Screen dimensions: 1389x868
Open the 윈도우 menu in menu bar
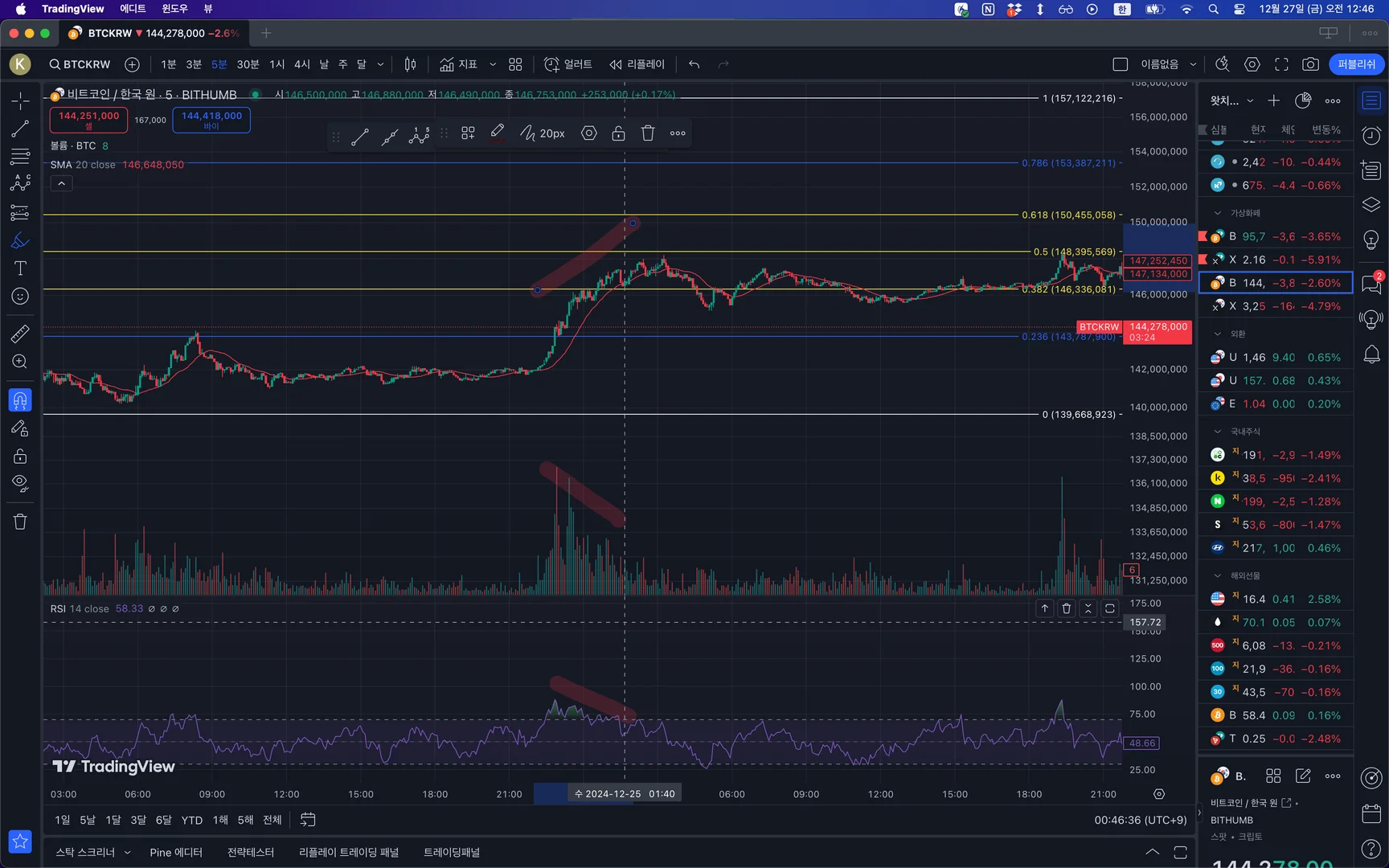tap(174, 9)
